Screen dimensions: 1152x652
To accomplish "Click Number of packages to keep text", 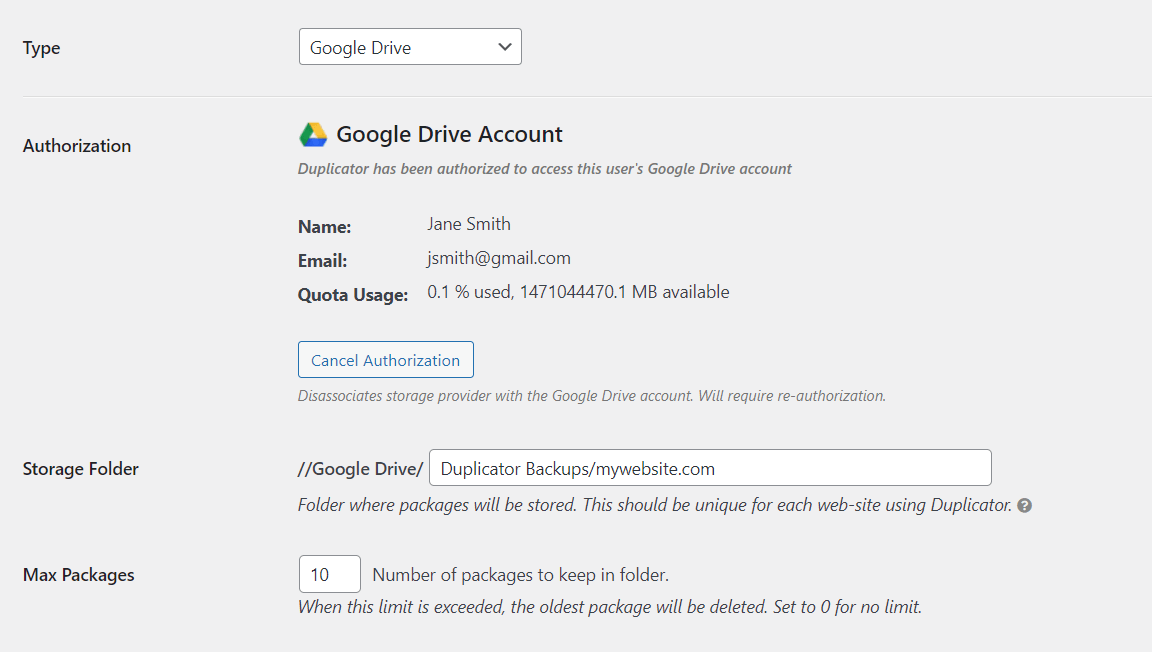I will tap(521, 575).
